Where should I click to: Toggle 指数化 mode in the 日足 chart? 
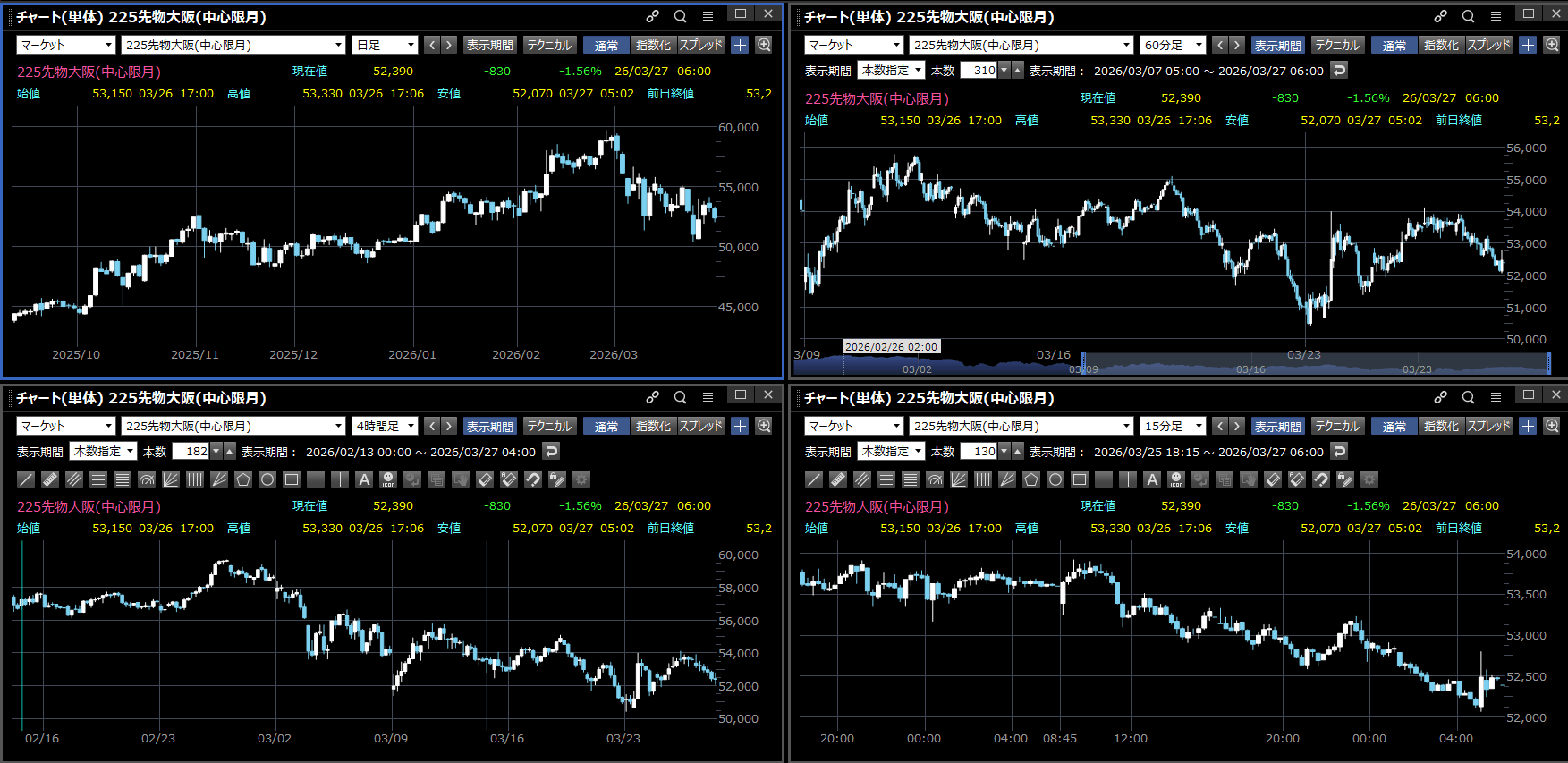click(653, 45)
